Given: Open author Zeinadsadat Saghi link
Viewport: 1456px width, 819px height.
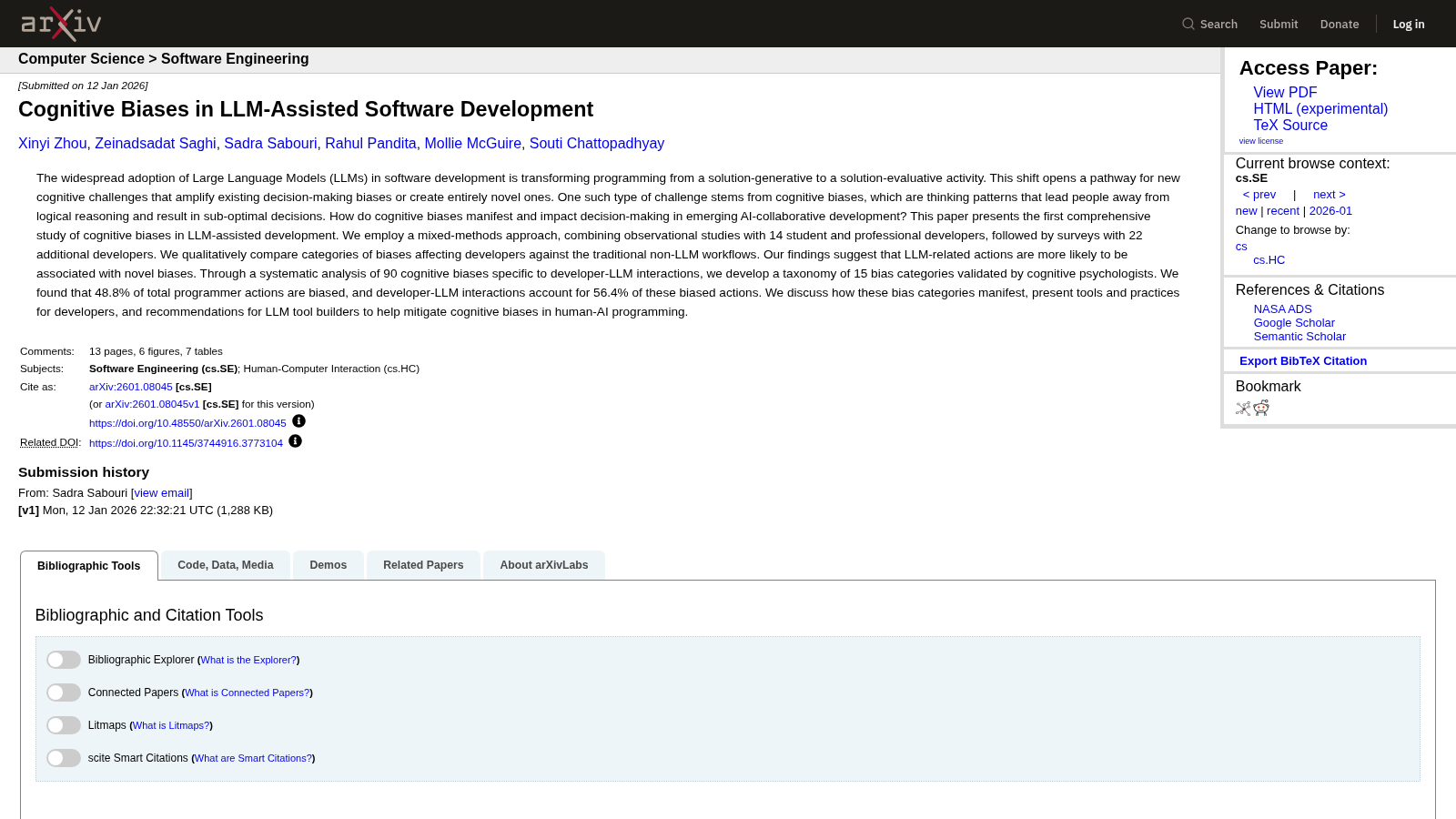Looking at the screenshot, I should pos(156,144).
